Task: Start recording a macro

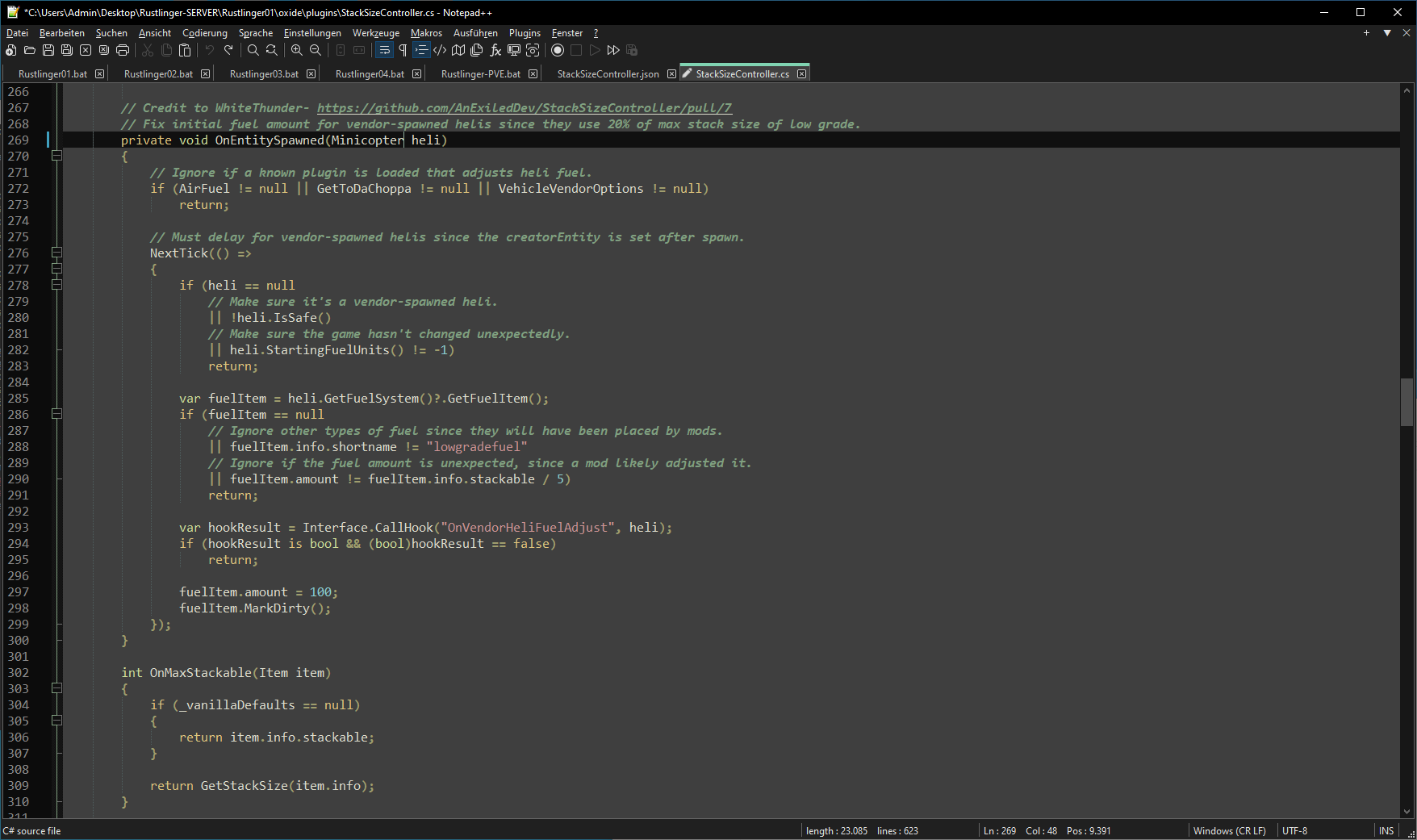Action: 558,50
